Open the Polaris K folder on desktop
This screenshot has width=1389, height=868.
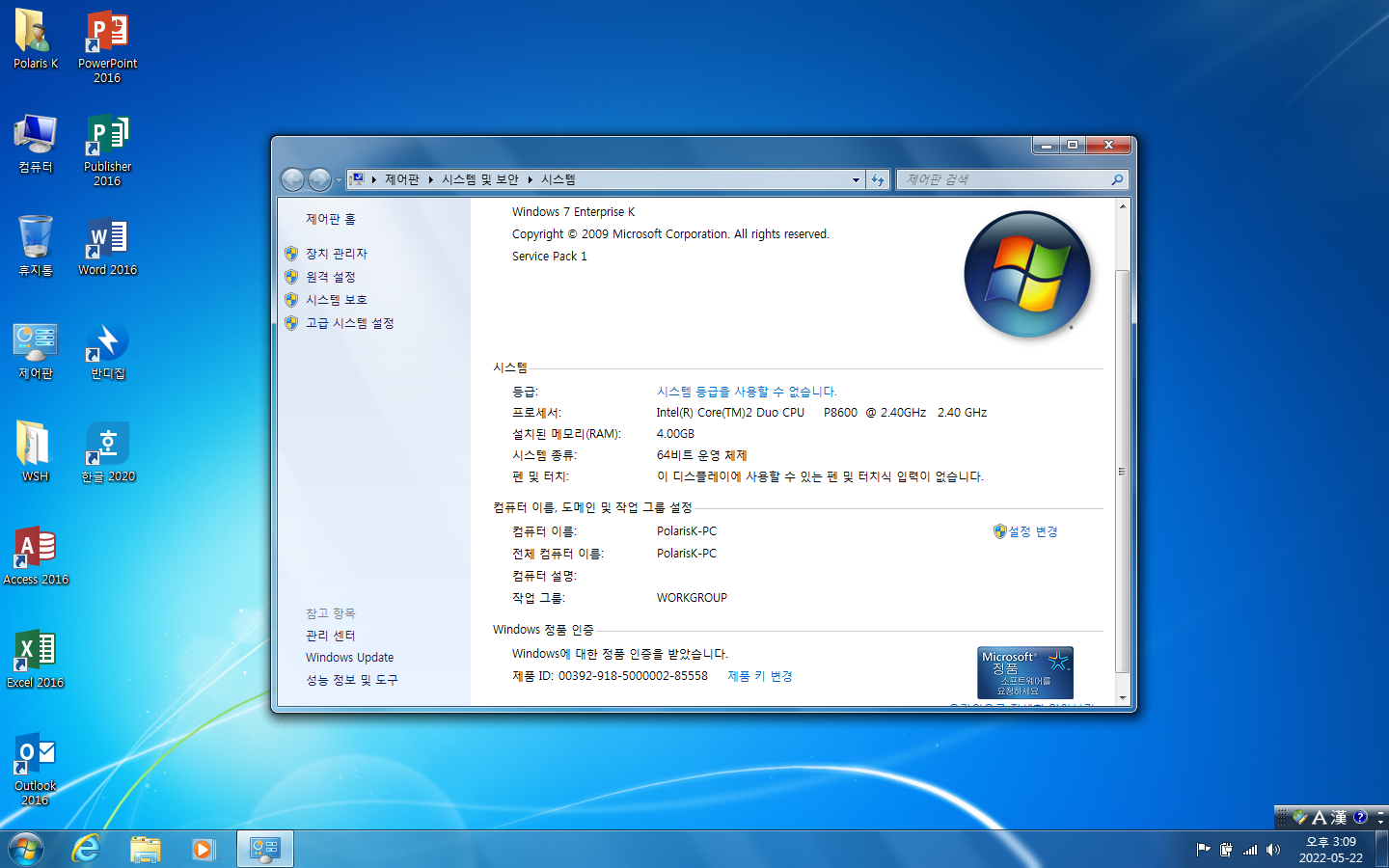coord(35,40)
